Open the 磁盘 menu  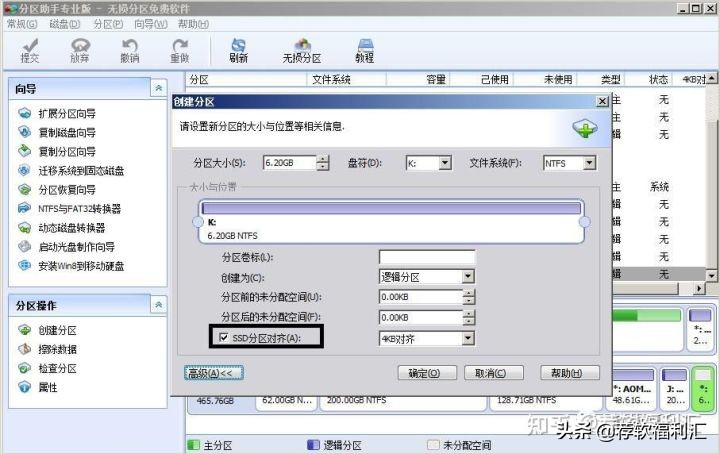[x=64, y=24]
